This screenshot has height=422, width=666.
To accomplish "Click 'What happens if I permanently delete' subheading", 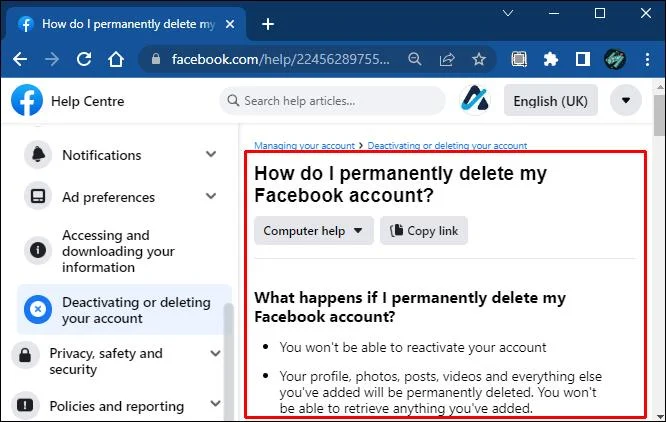I will [410, 307].
